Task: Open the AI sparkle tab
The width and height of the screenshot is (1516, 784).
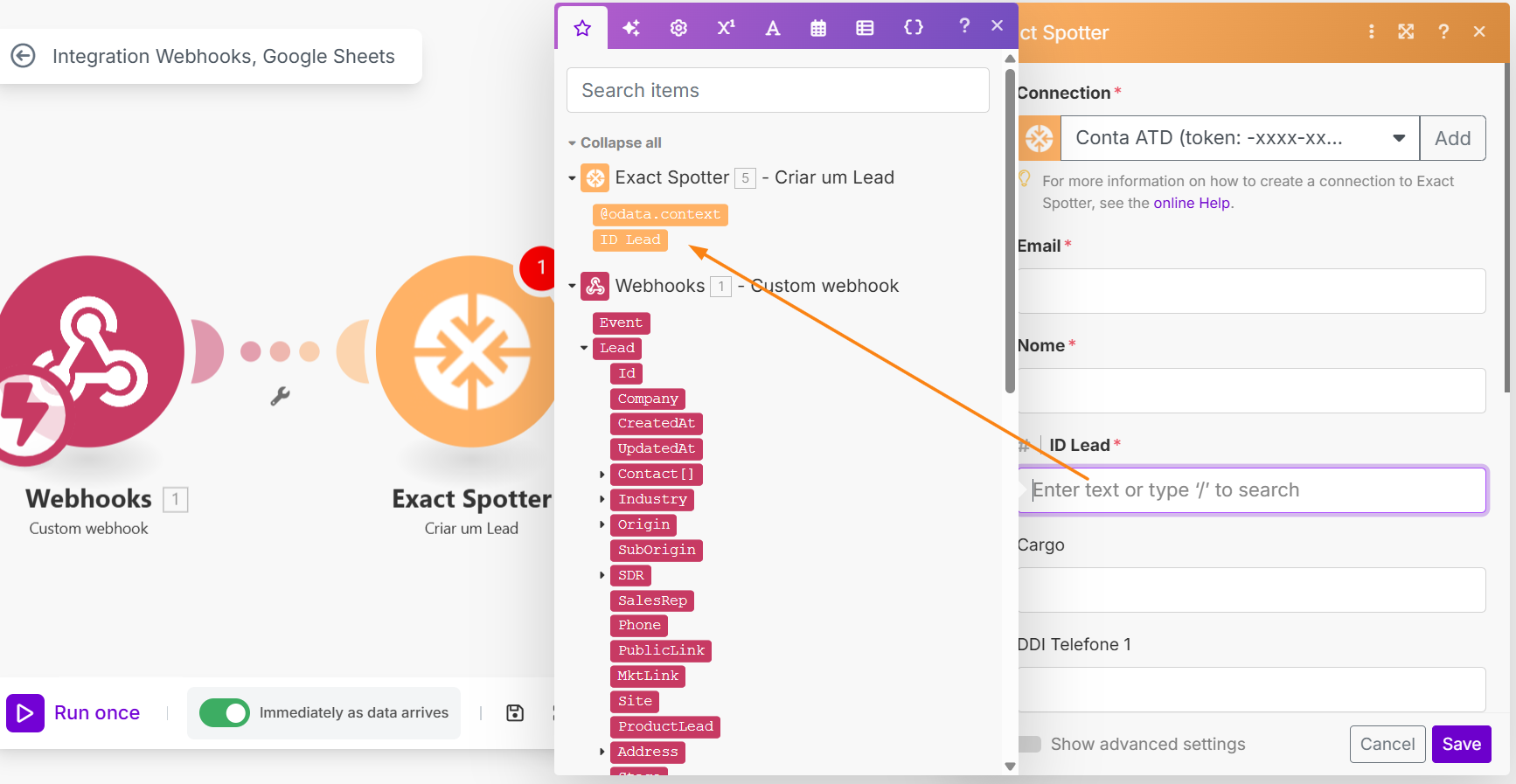Action: point(630,28)
